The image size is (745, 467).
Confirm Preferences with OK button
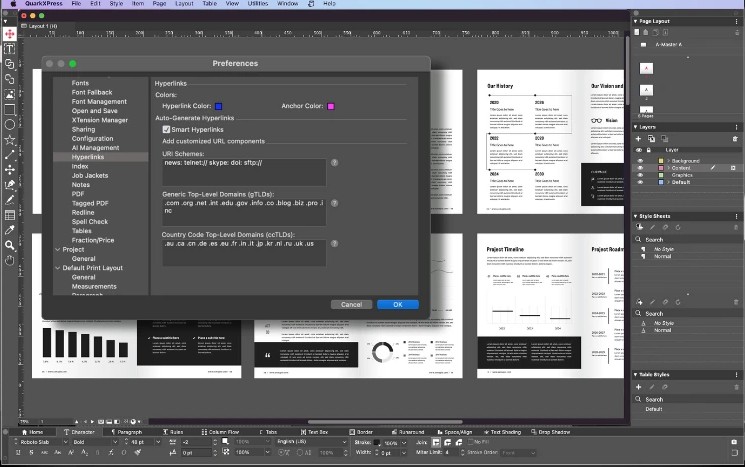(x=398, y=305)
